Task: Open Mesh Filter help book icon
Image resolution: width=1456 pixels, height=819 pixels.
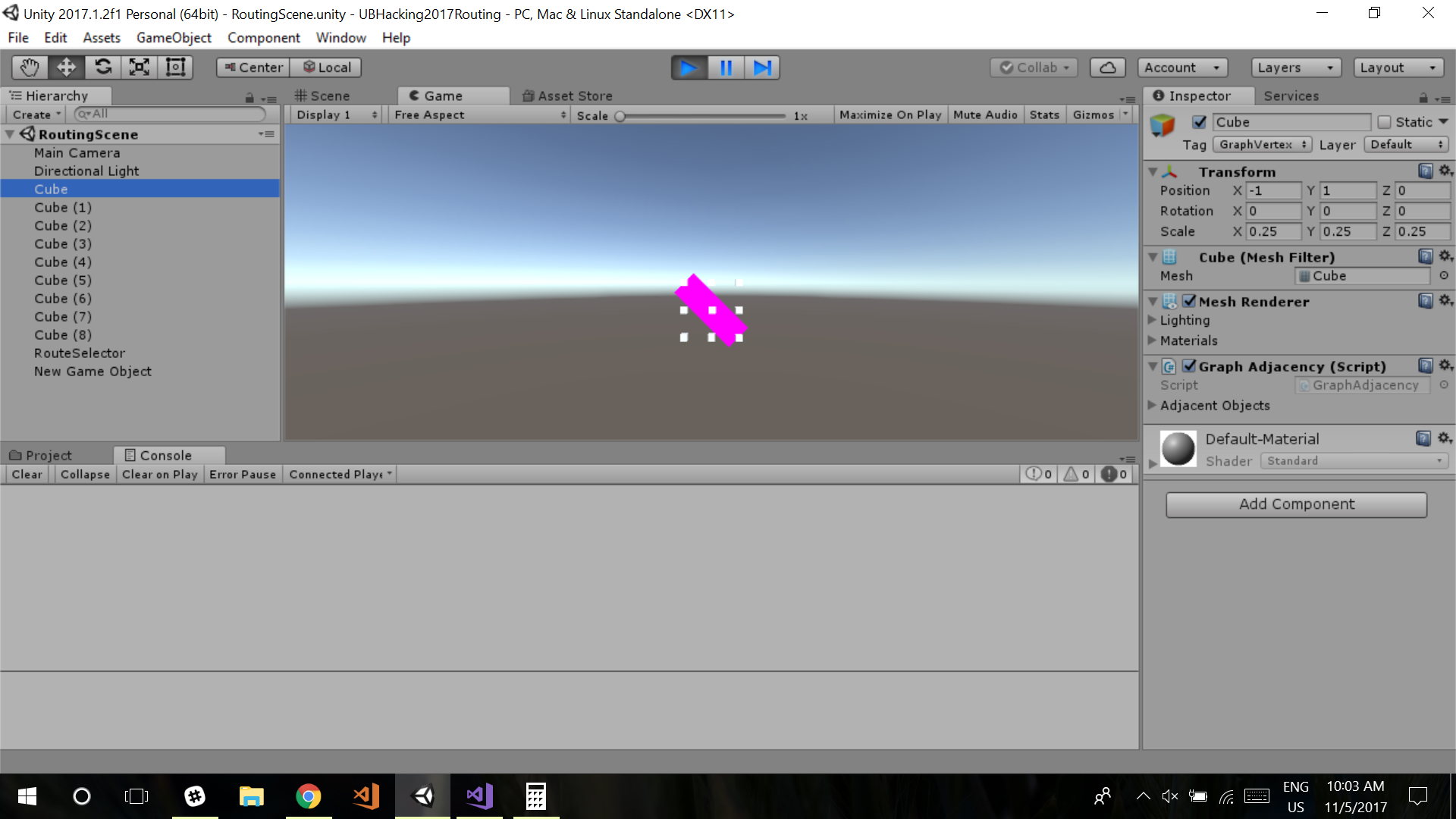Action: coord(1426,257)
